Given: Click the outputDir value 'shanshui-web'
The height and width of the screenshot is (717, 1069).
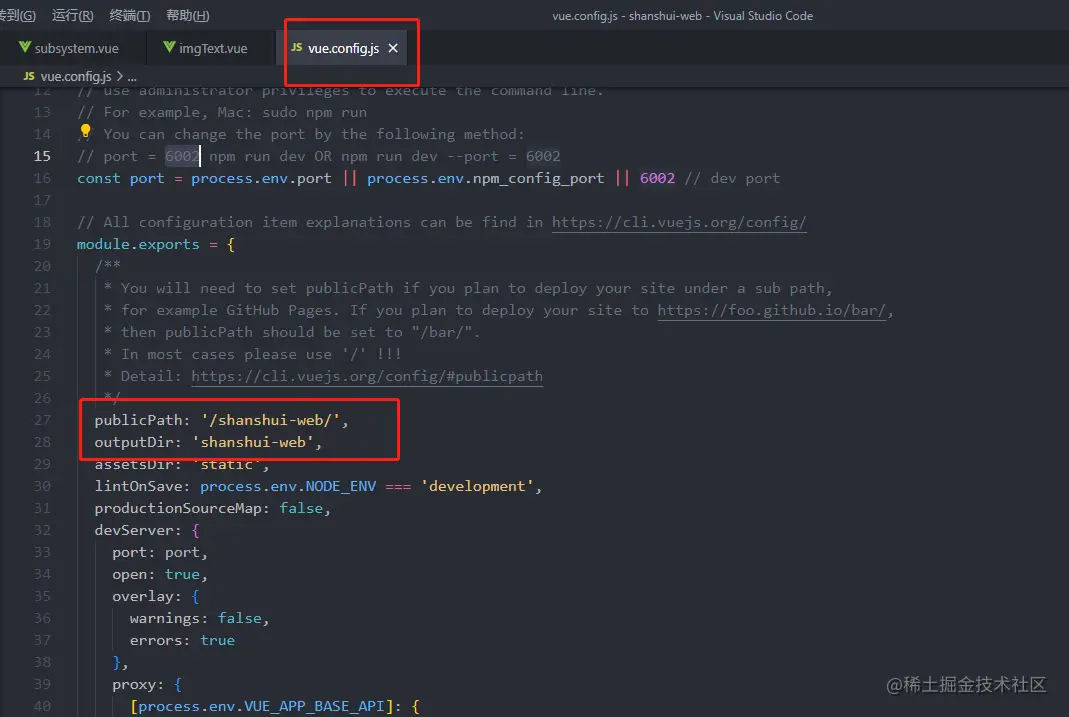Looking at the screenshot, I should click(253, 442).
